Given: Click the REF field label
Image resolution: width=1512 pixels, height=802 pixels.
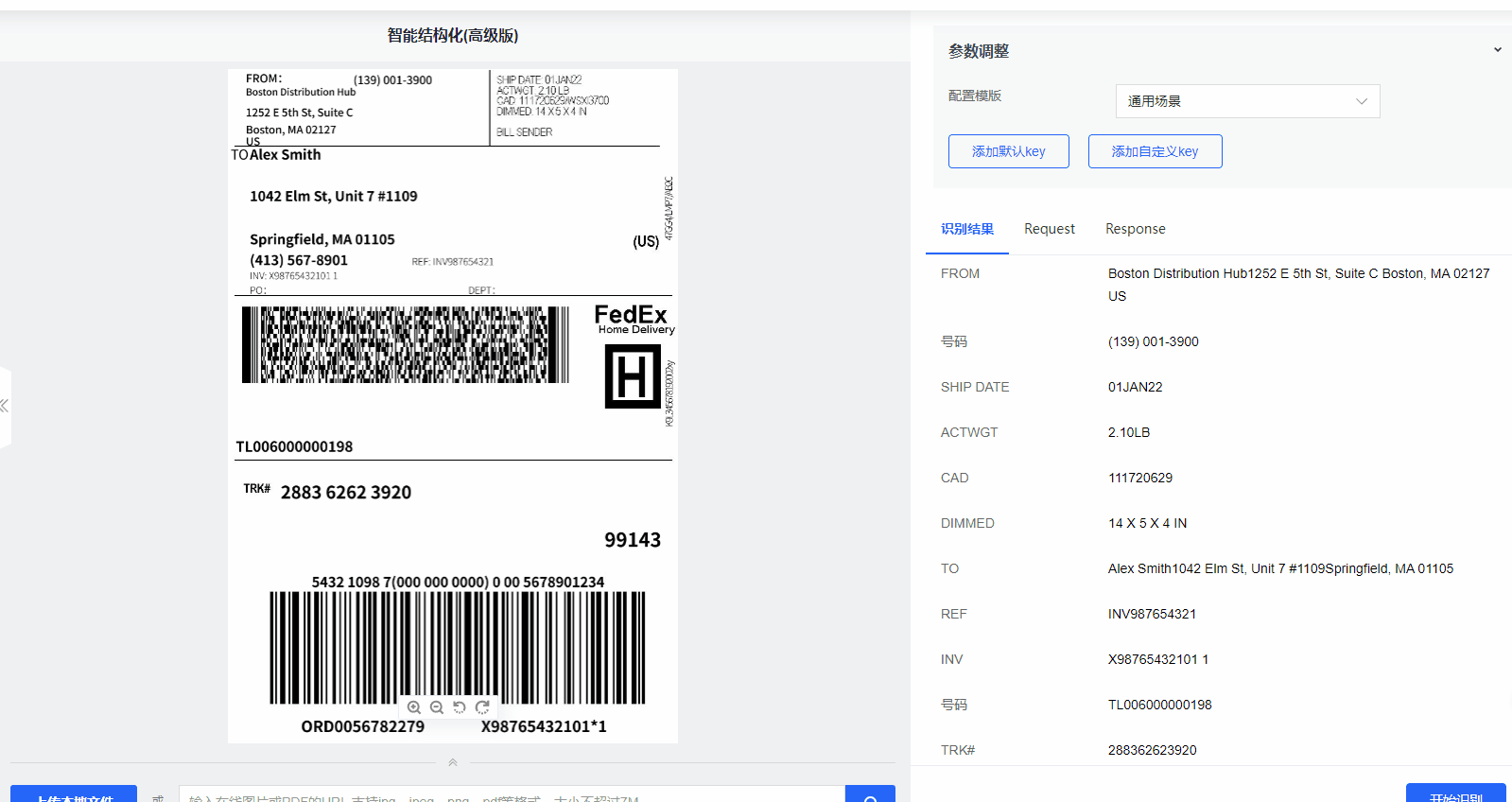Looking at the screenshot, I should [x=954, y=614].
